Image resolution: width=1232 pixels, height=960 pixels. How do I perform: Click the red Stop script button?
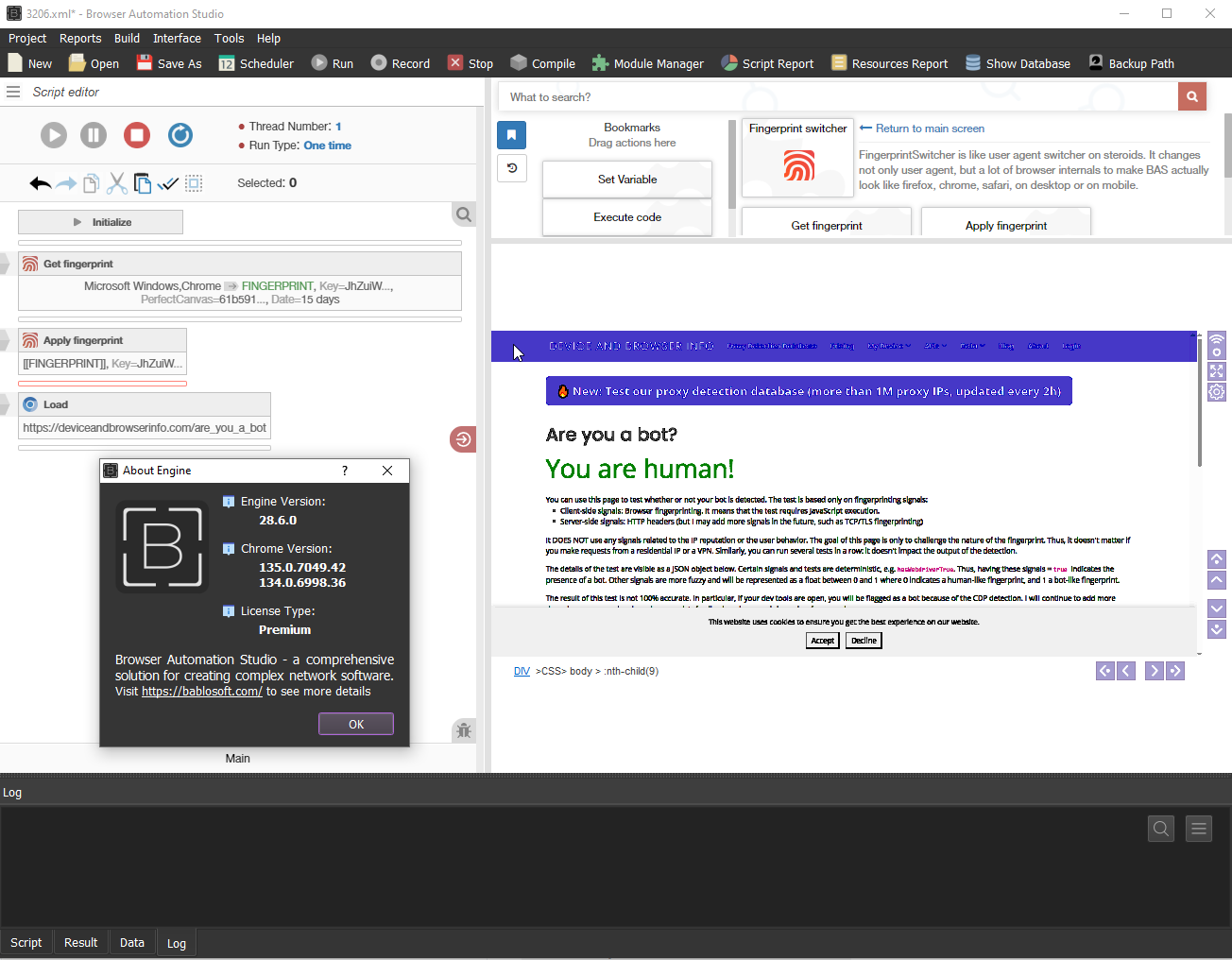click(137, 135)
